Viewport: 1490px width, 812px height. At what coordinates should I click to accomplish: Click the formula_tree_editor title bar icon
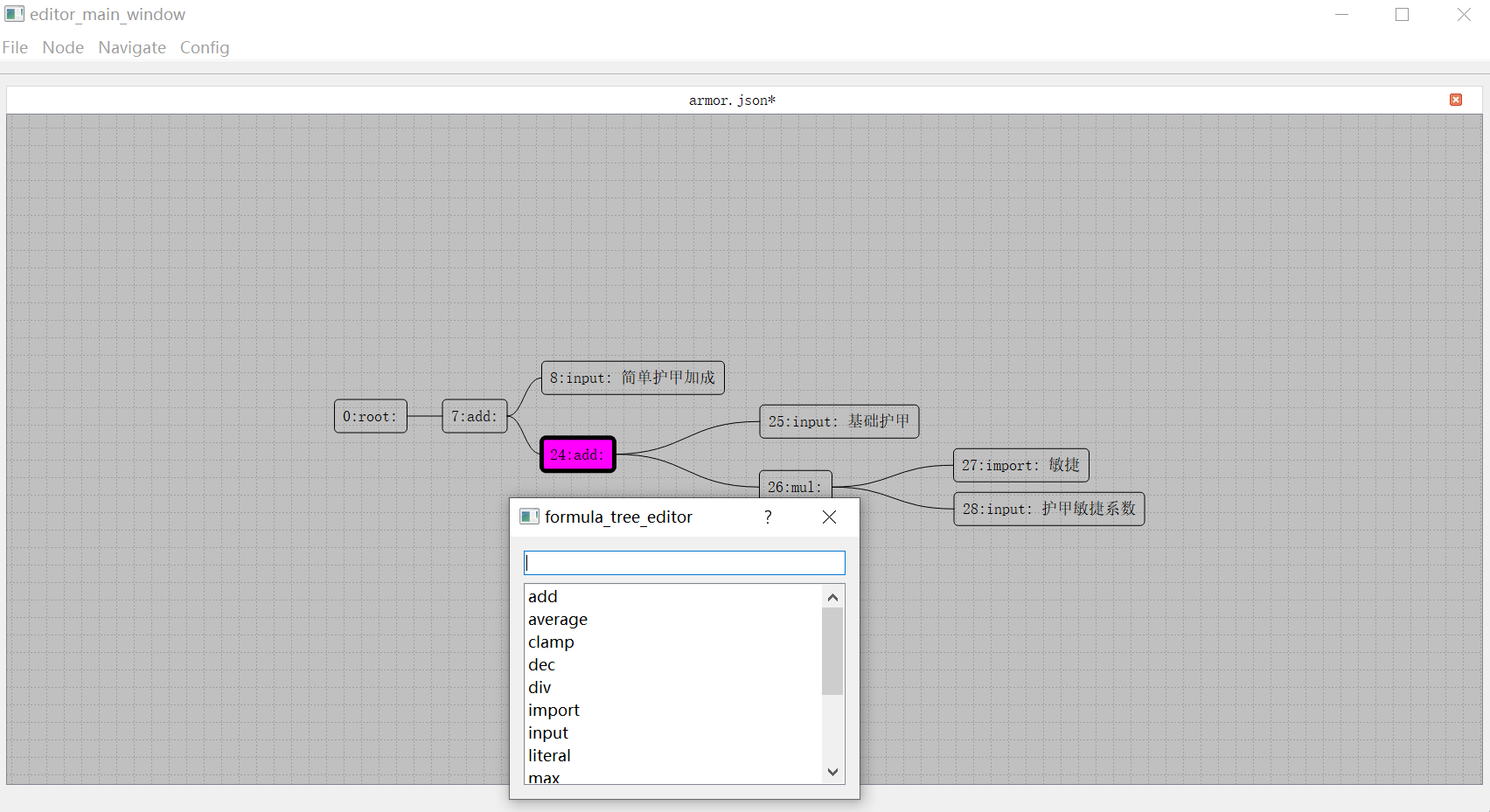click(x=529, y=517)
